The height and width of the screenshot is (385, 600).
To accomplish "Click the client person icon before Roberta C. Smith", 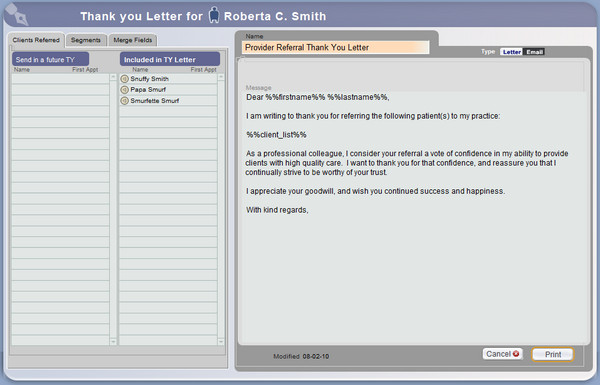I will pyautogui.click(x=214, y=15).
